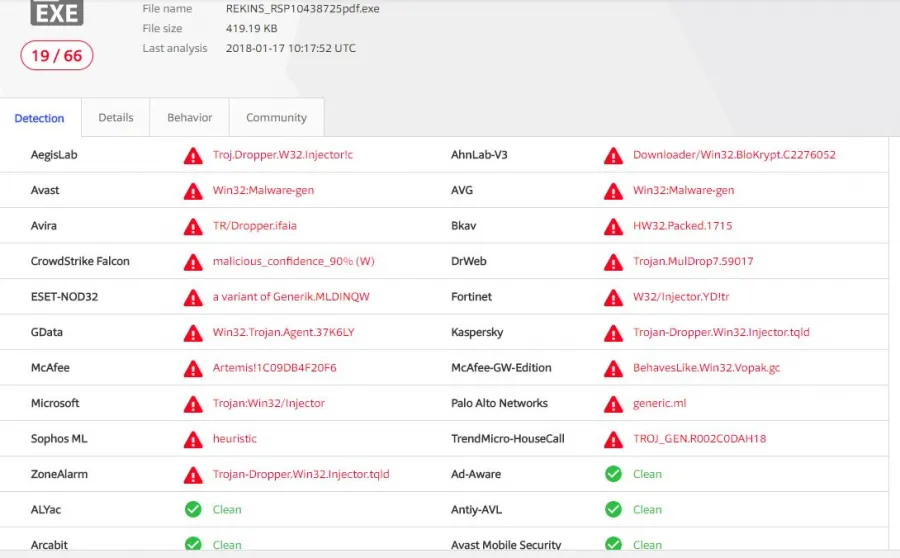This screenshot has height=558, width=900.
Task: Click the EXE file type icon
Action: 57,13
